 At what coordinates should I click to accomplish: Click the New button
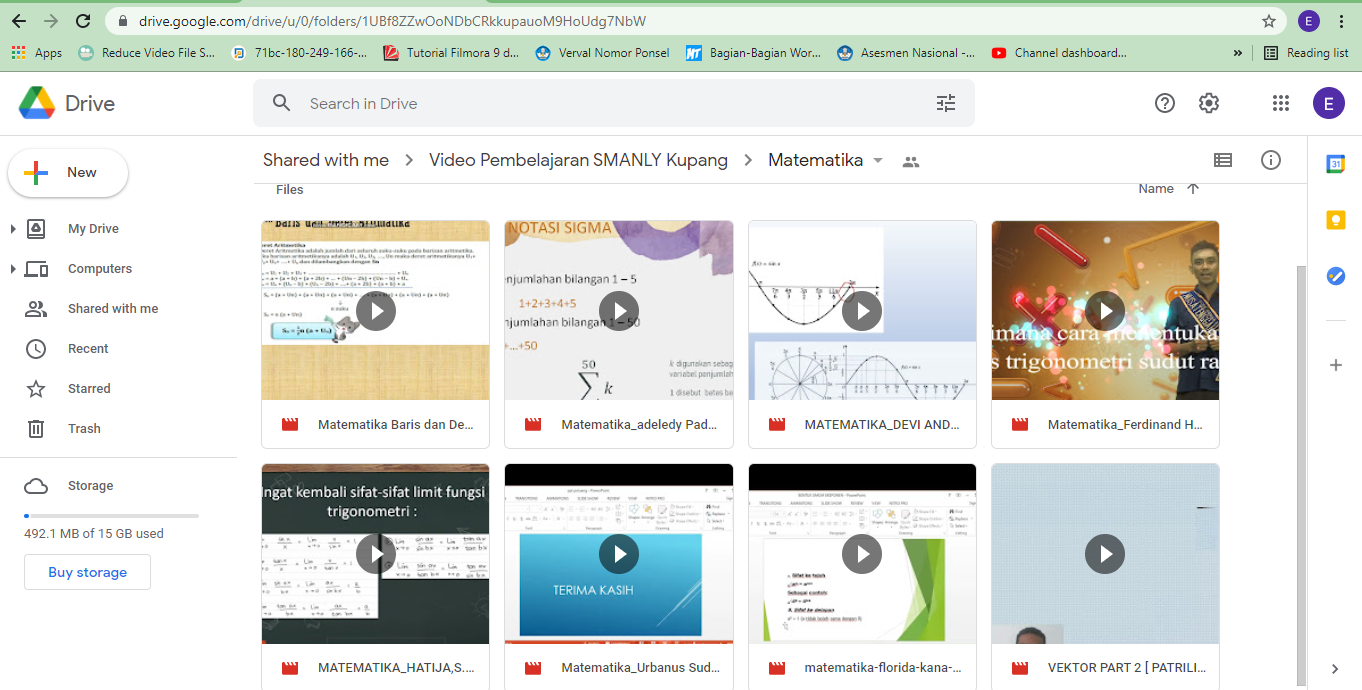tap(68, 173)
